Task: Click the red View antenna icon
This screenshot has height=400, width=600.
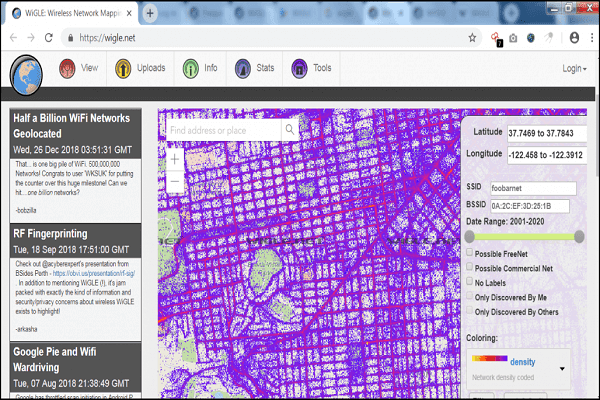Action: pyautogui.click(x=68, y=69)
